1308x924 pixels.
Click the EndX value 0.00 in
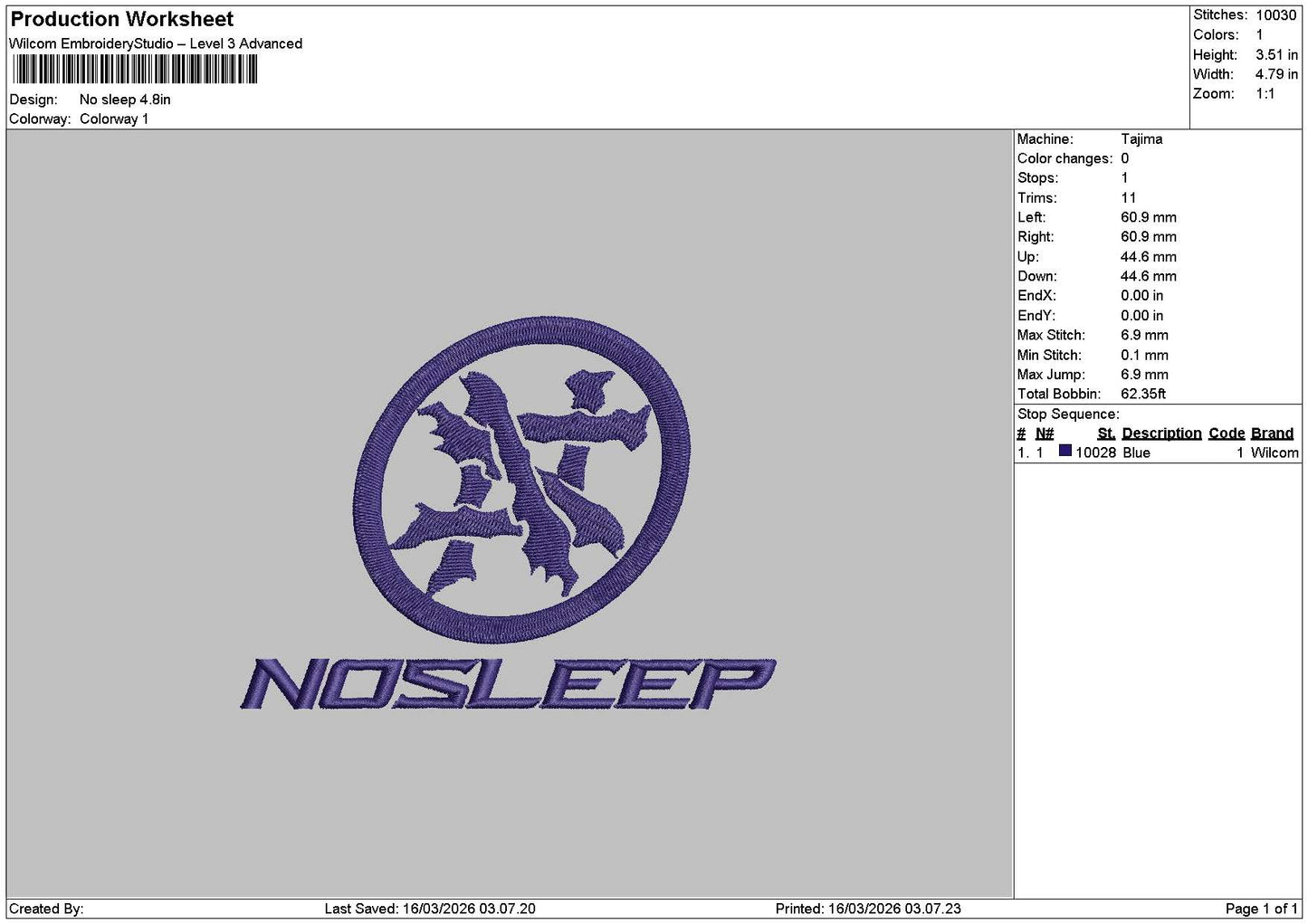point(1142,295)
